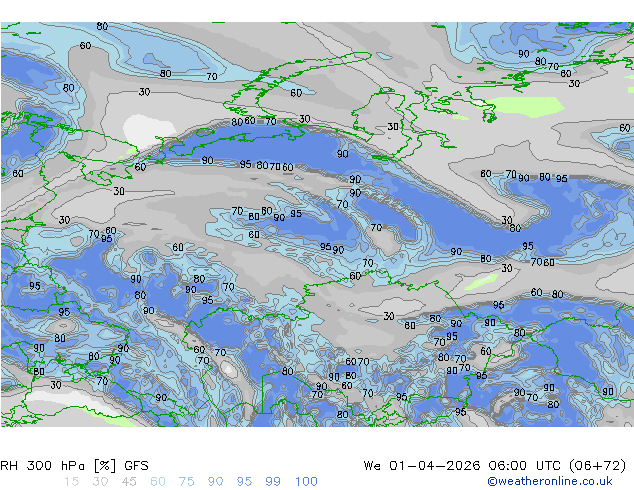Select the legend value 100

tap(306, 482)
